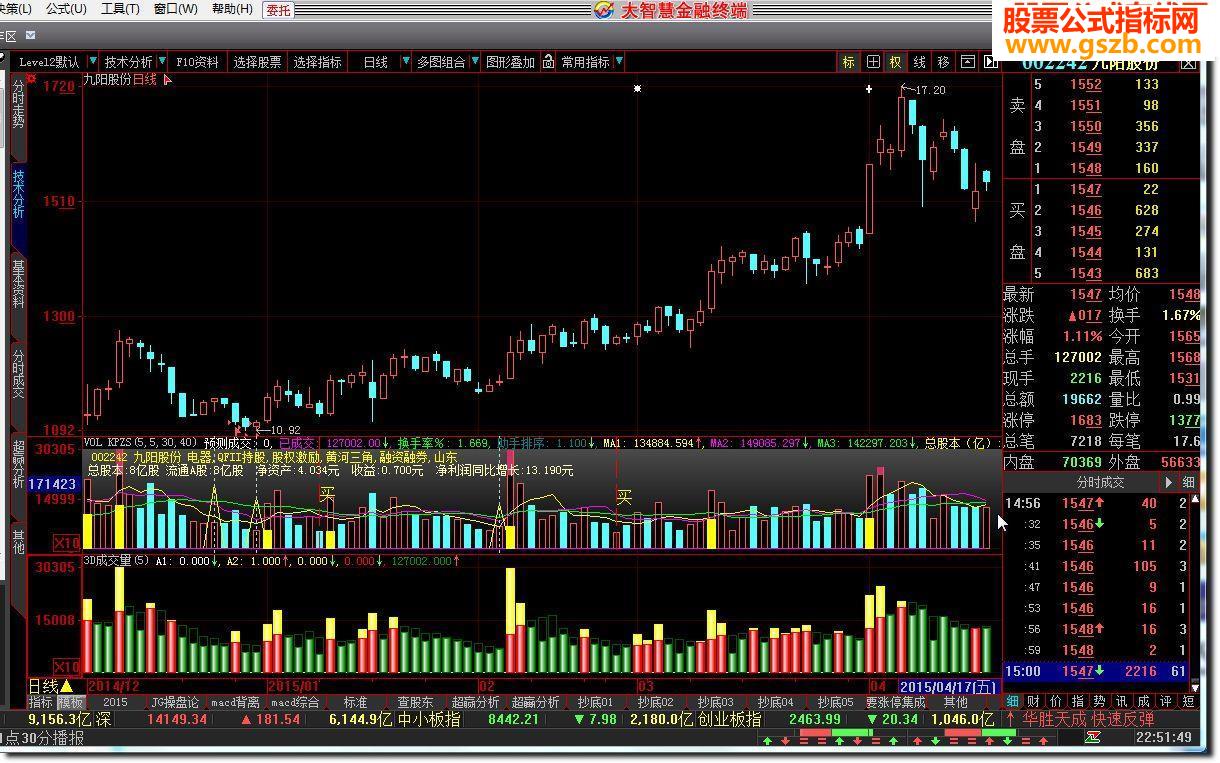Open the Level2默认 dropdown arrow

(x=93, y=62)
